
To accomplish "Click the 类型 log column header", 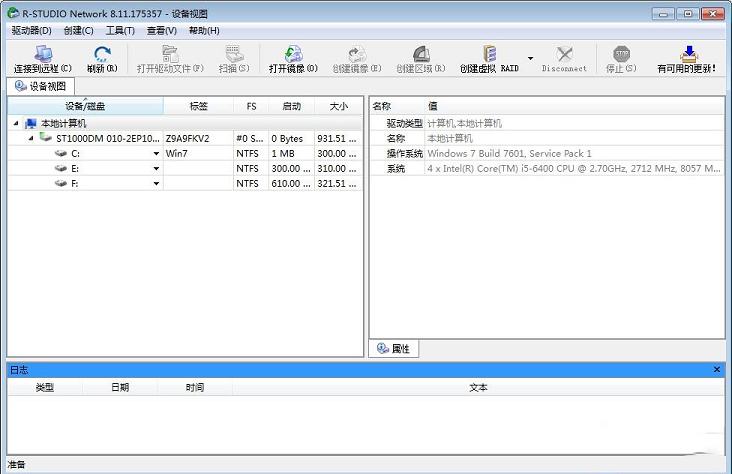I will point(45,387).
